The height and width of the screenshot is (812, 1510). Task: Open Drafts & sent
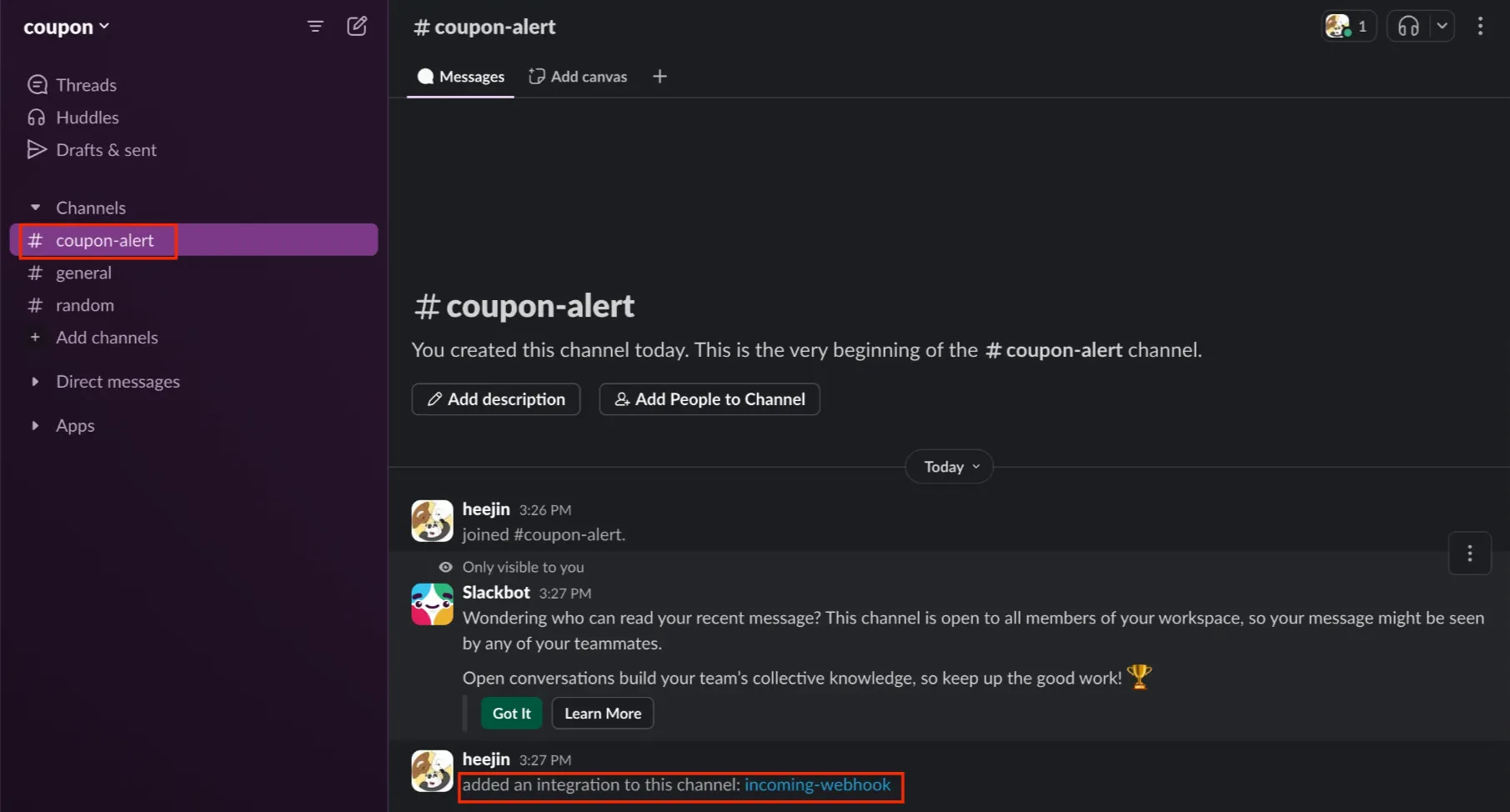[106, 150]
